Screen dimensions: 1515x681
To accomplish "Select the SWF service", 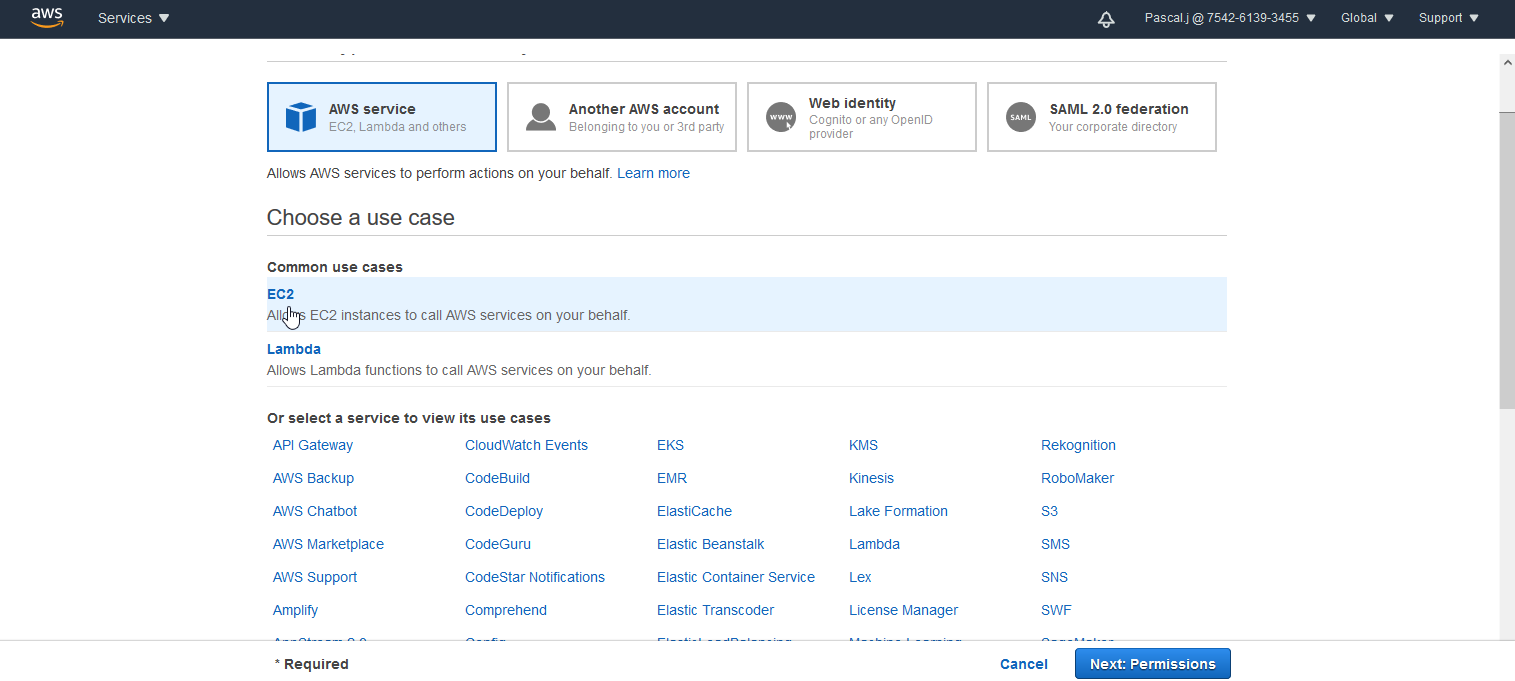I will [1056, 610].
